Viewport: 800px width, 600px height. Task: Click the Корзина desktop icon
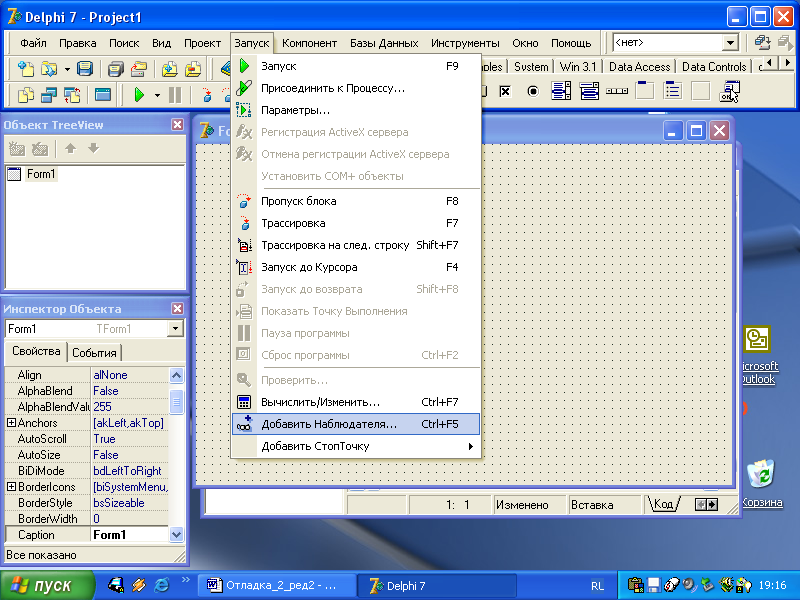pos(761,483)
